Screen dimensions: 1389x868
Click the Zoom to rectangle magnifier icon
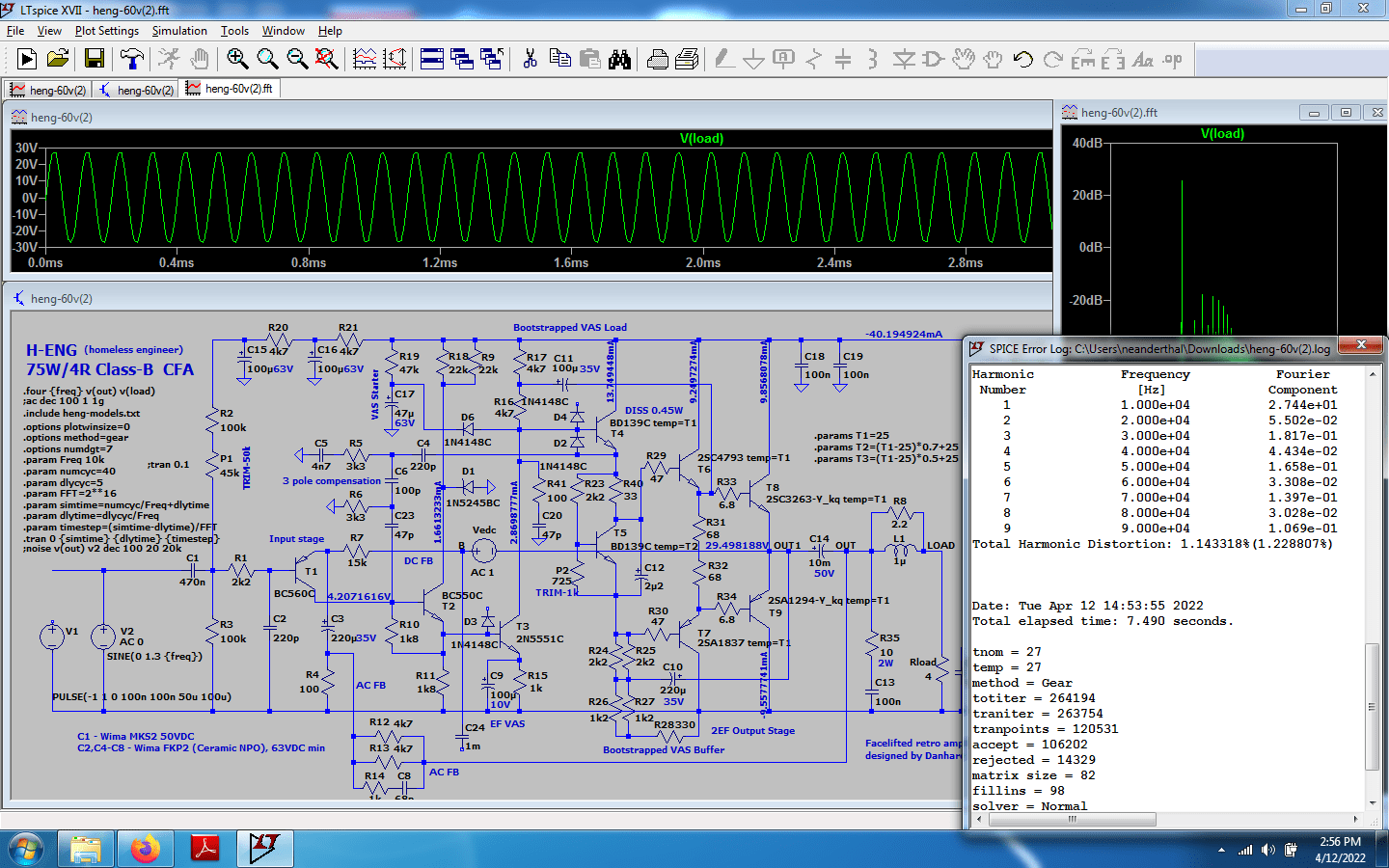(x=267, y=60)
